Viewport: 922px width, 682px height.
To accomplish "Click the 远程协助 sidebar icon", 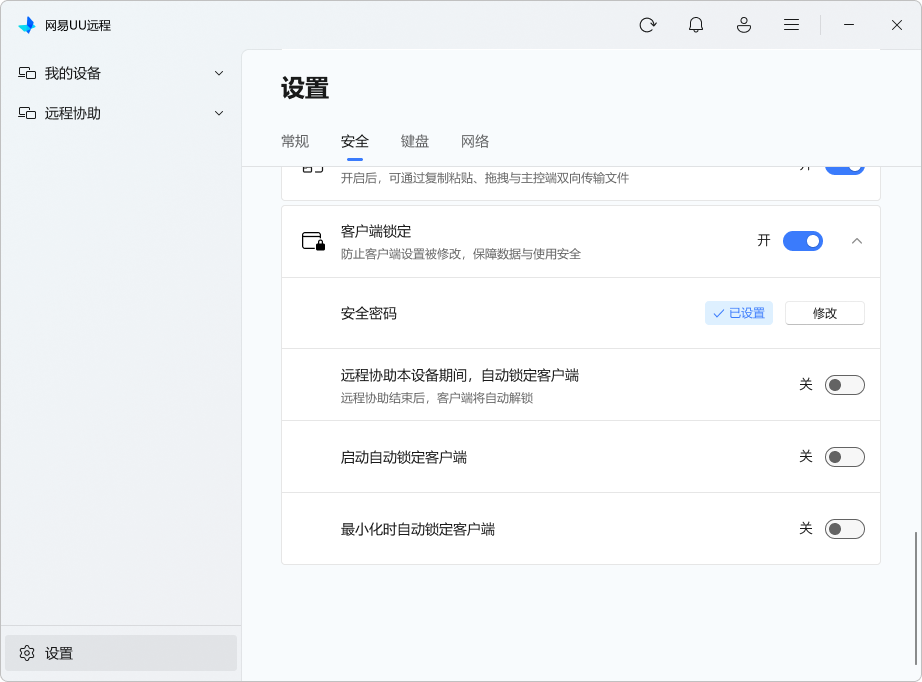I will [27, 113].
